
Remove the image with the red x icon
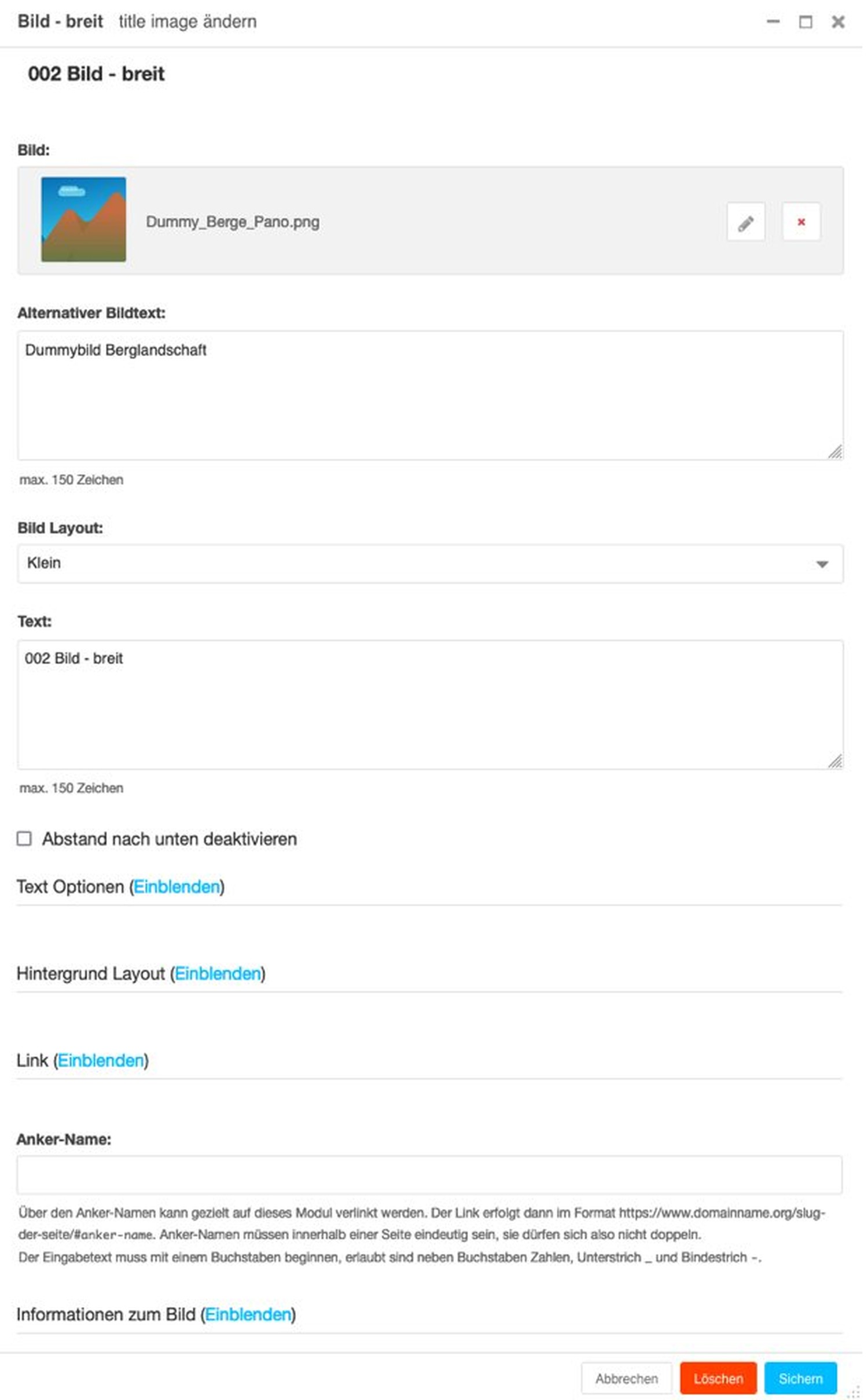tap(801, 222)
